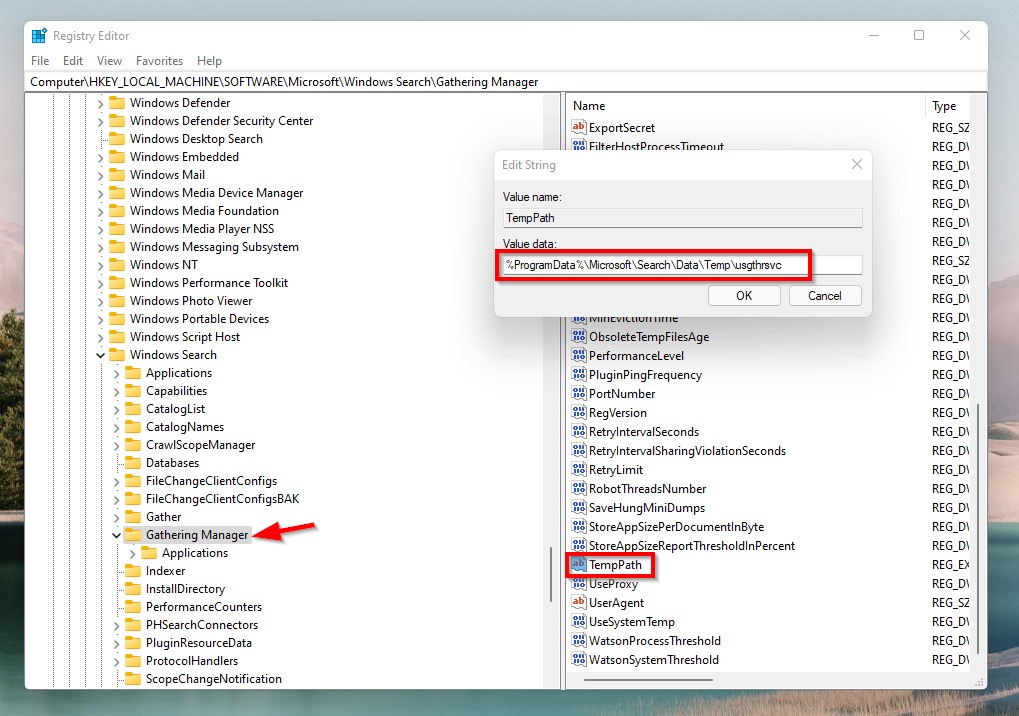Select the Windows Performance Toolkit key
1019x716 pixels.
pyautogui.click(x=209, y=283)
